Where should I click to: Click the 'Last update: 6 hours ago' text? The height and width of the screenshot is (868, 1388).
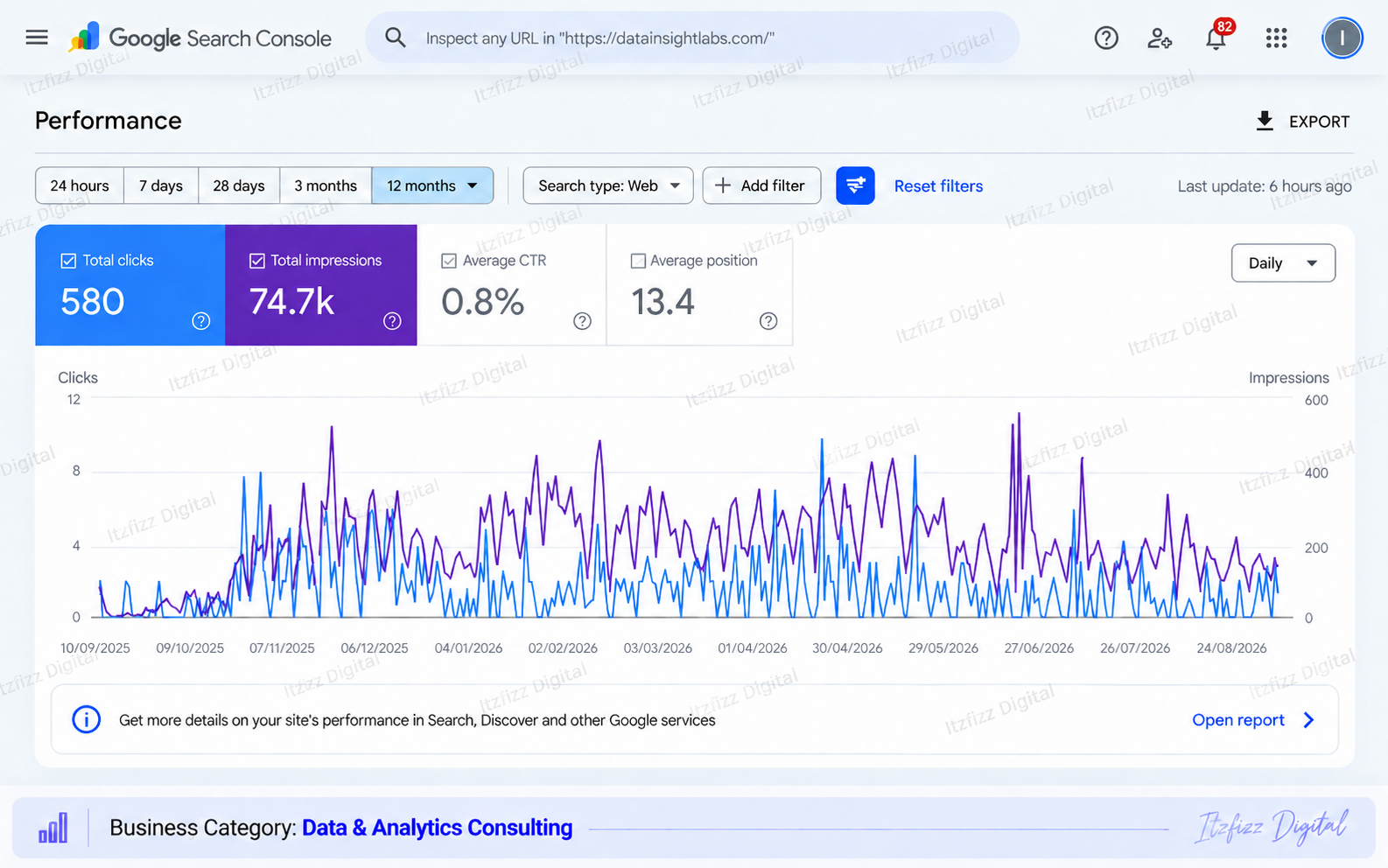pyautogui.click(x=1265, y=186)
